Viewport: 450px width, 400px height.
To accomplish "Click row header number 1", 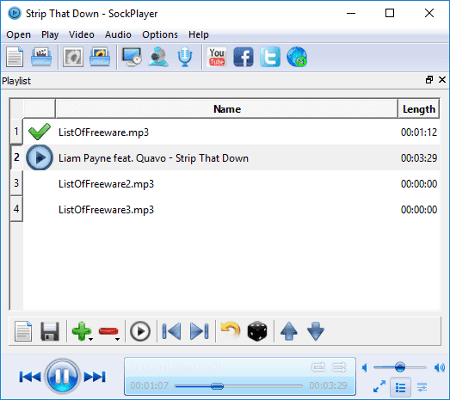I will point(16,132).
